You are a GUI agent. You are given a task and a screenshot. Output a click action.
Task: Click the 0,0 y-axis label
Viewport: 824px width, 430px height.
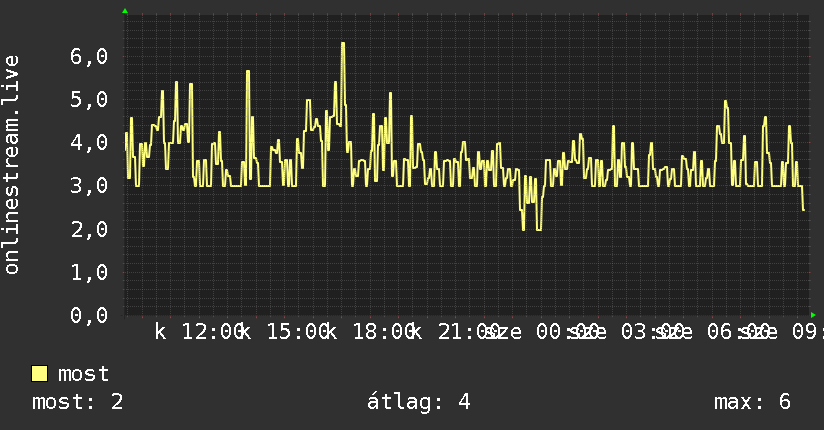[x=89, y=315]
